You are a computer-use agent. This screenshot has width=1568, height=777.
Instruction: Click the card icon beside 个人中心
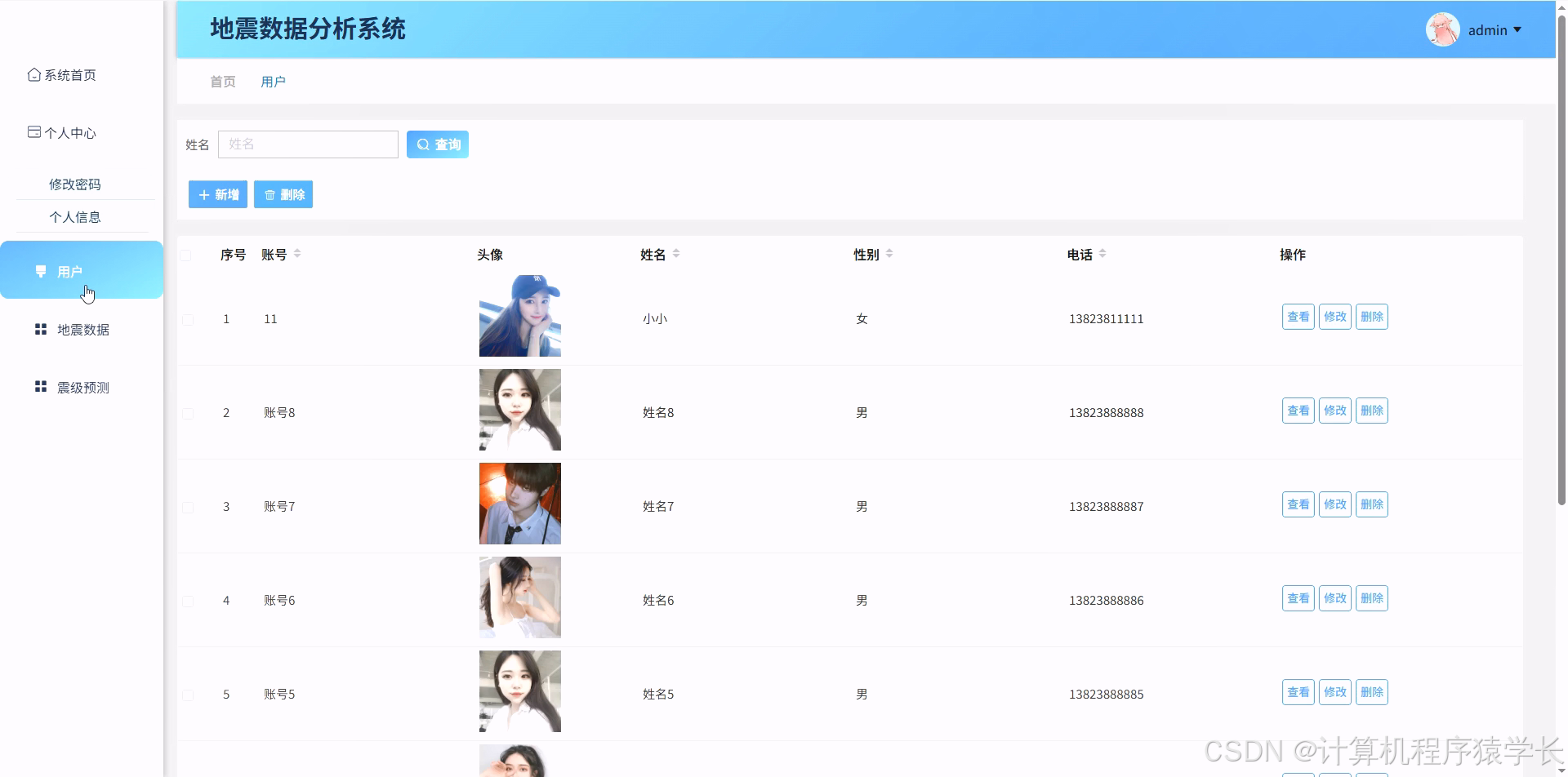coord(33,131)
